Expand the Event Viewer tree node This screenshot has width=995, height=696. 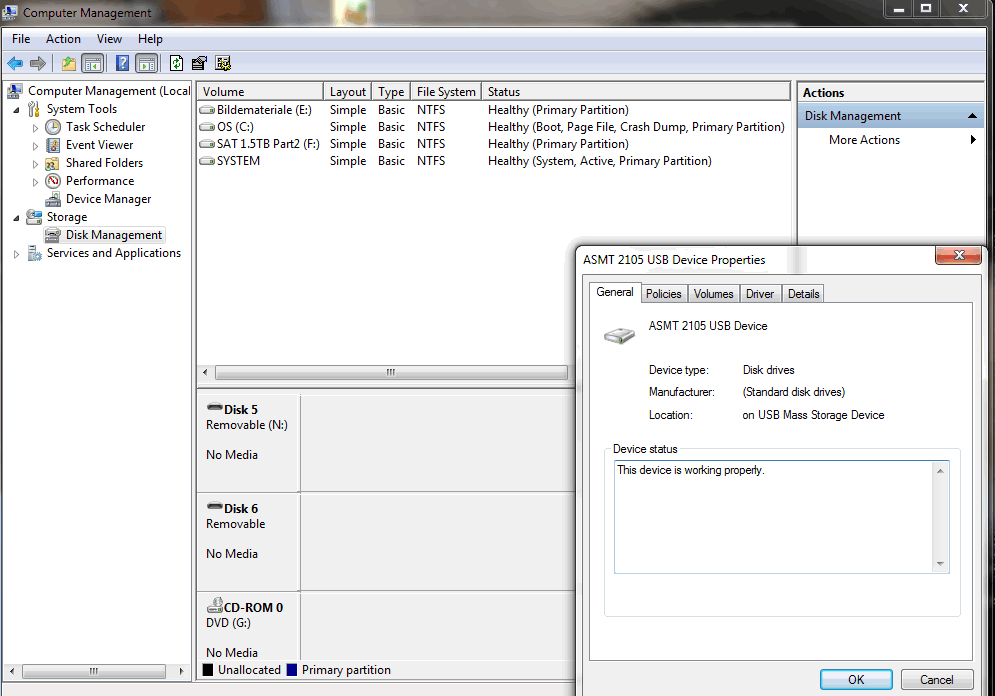35,146
